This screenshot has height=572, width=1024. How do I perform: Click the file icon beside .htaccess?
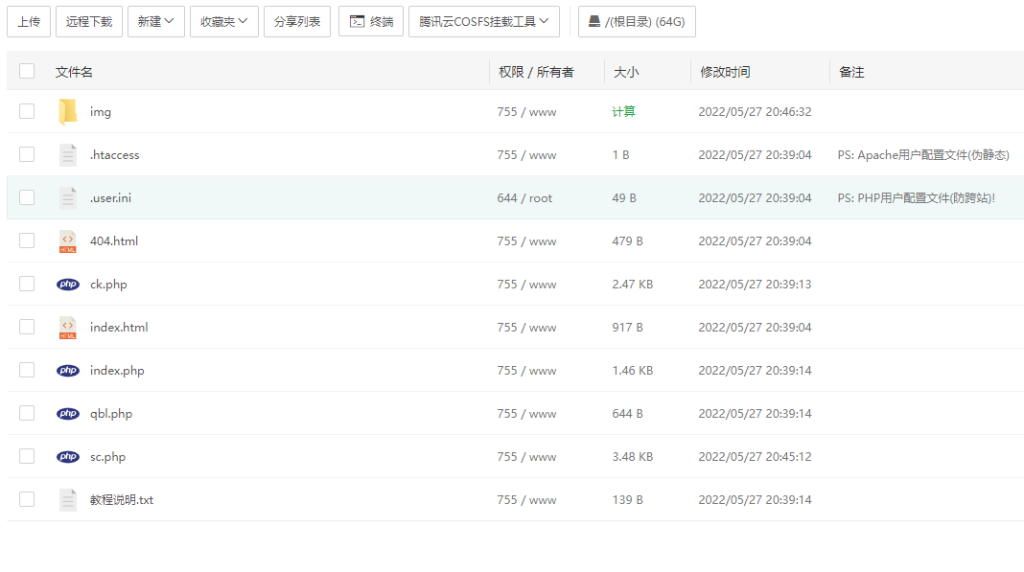(x=68, y=155)
